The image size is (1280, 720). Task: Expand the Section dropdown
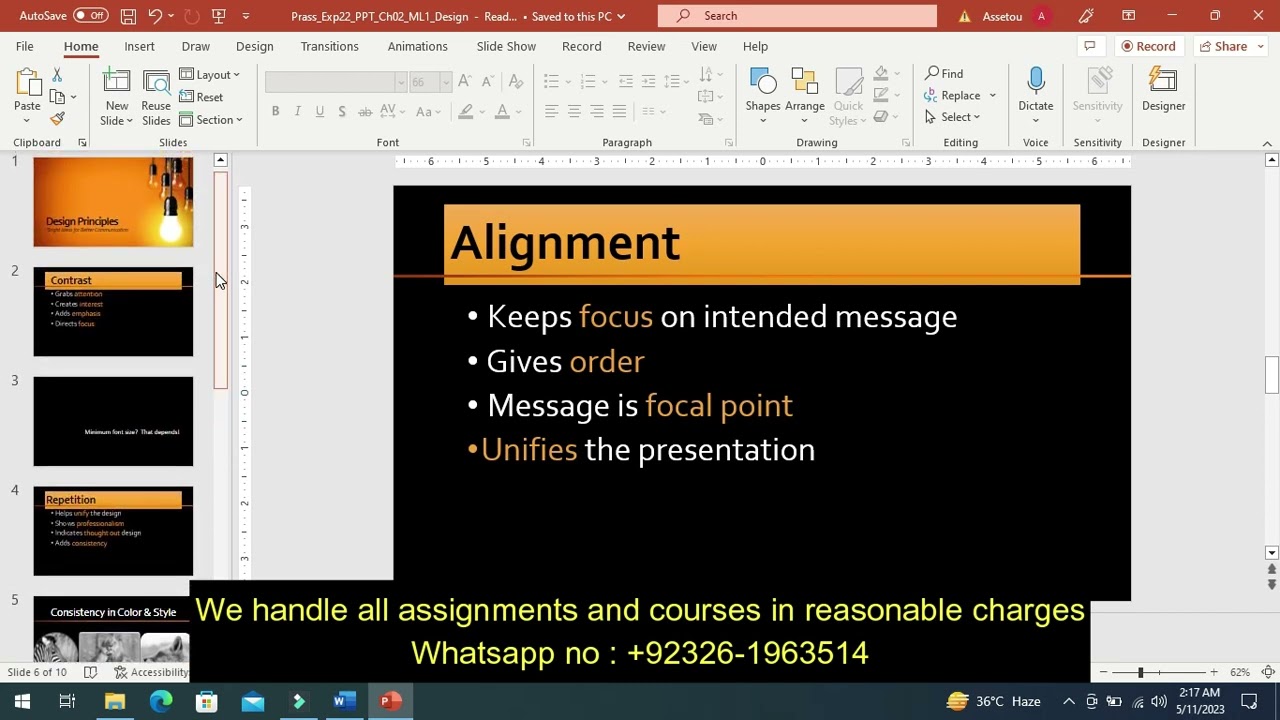pyautogui.click(x=211, y=120)
